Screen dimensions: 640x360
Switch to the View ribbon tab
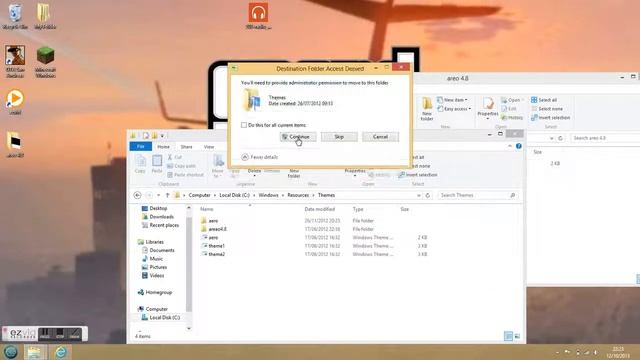pos(209,147)
